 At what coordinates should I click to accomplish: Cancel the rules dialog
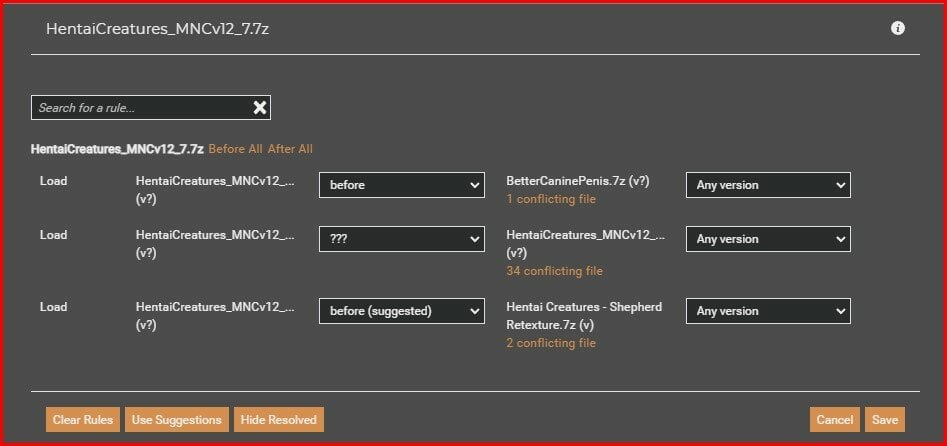click(835, 419)
